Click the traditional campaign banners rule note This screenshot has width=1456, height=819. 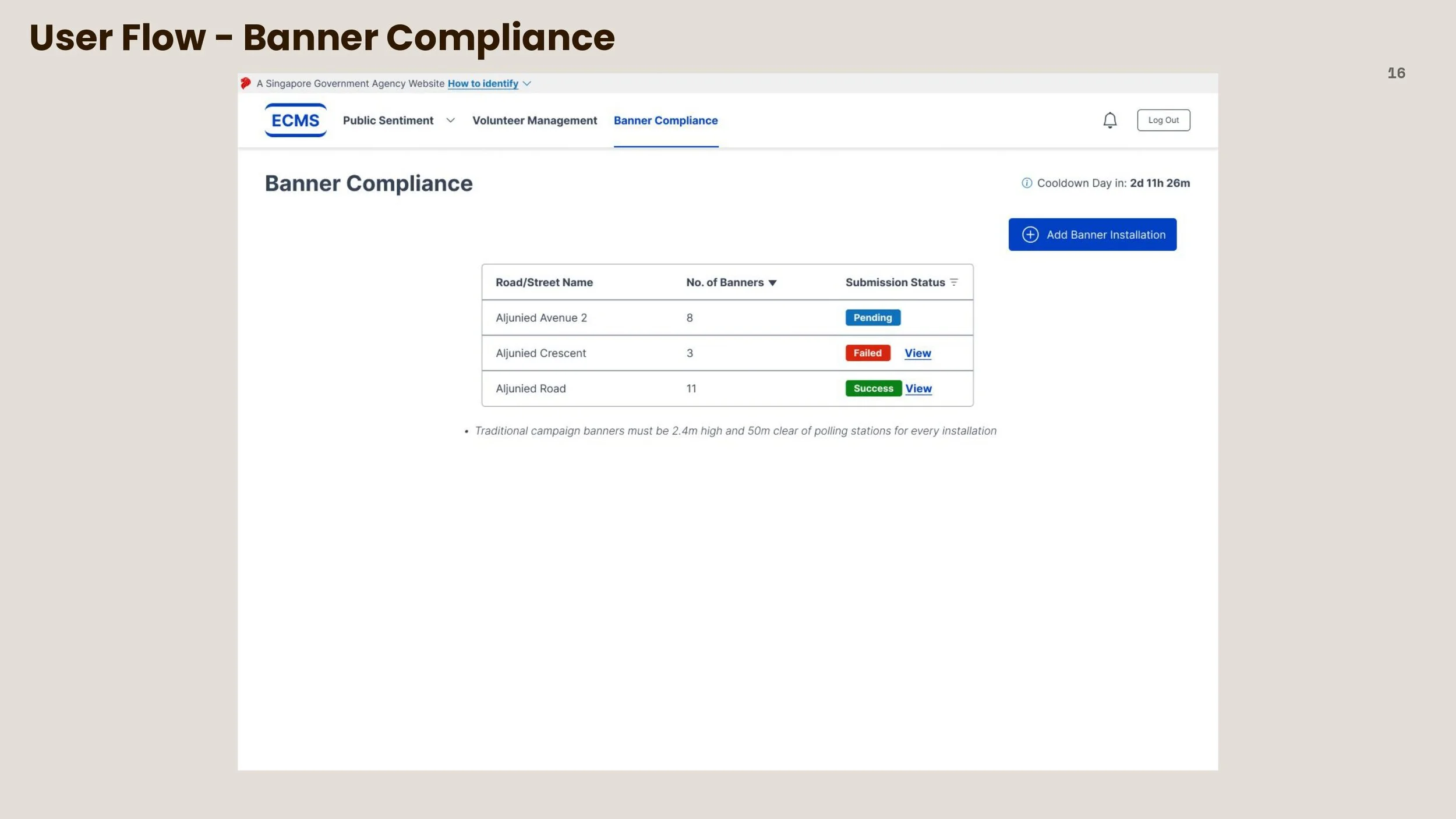[736, 431]
